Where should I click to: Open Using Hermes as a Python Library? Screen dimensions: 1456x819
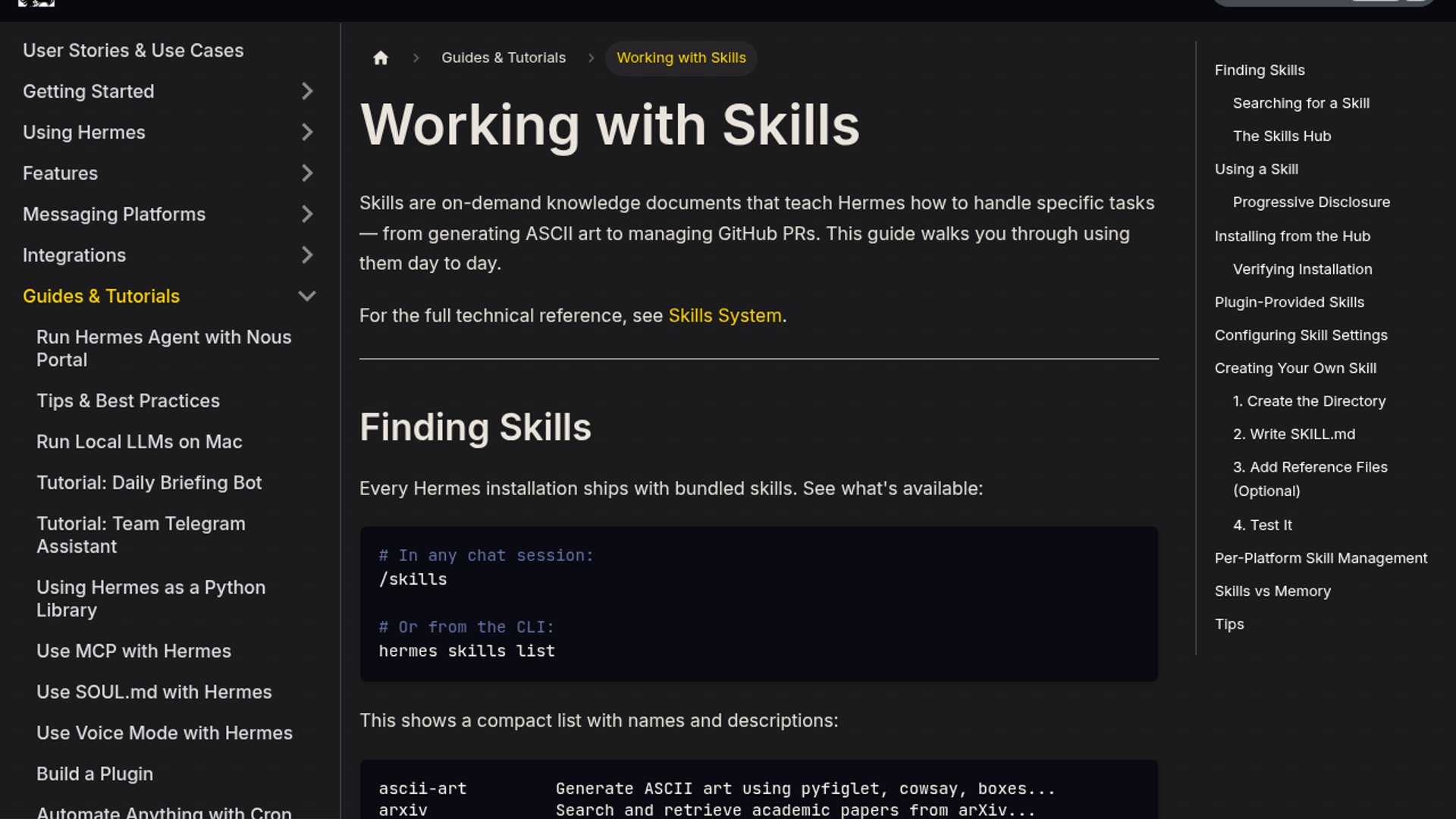click(x=151, y=599)
